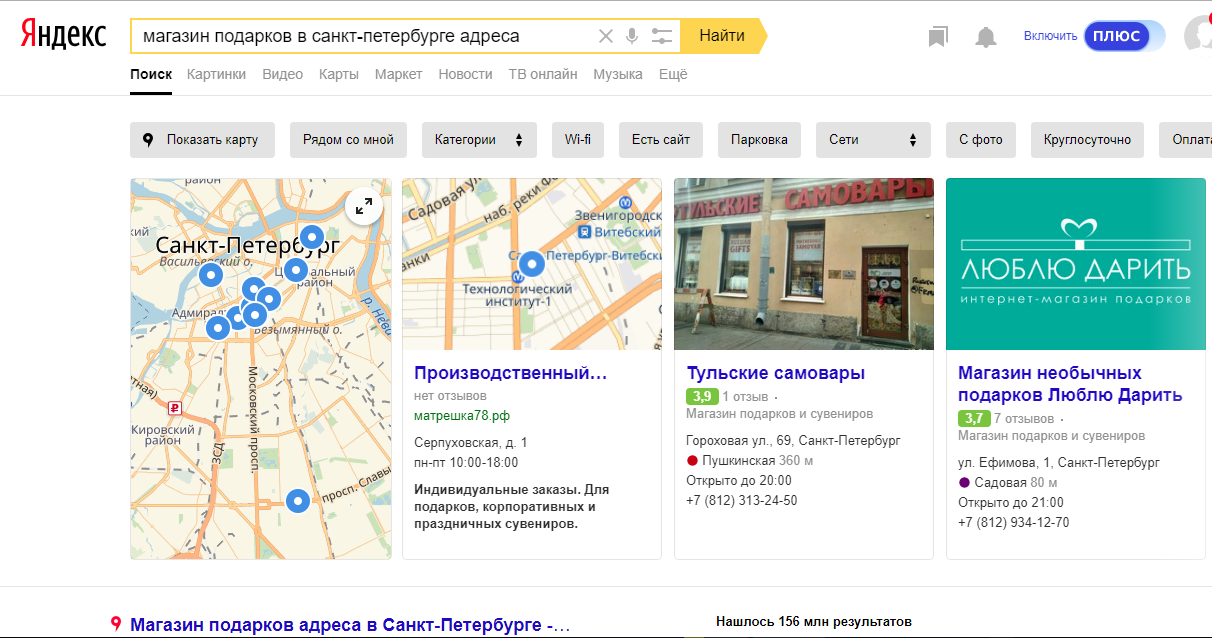Expand the map to fullscreen

[364, 206]
